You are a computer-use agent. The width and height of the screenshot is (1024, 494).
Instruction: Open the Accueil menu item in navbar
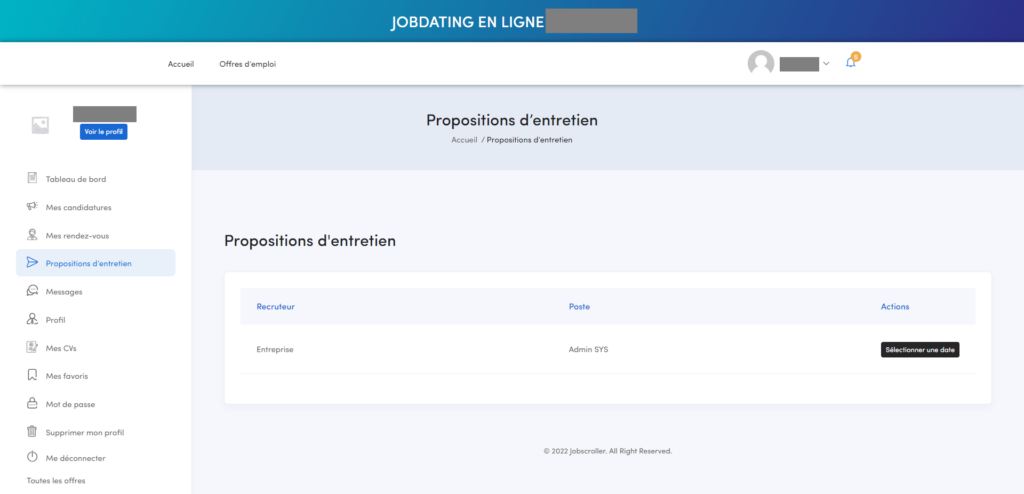coord(180,64)
